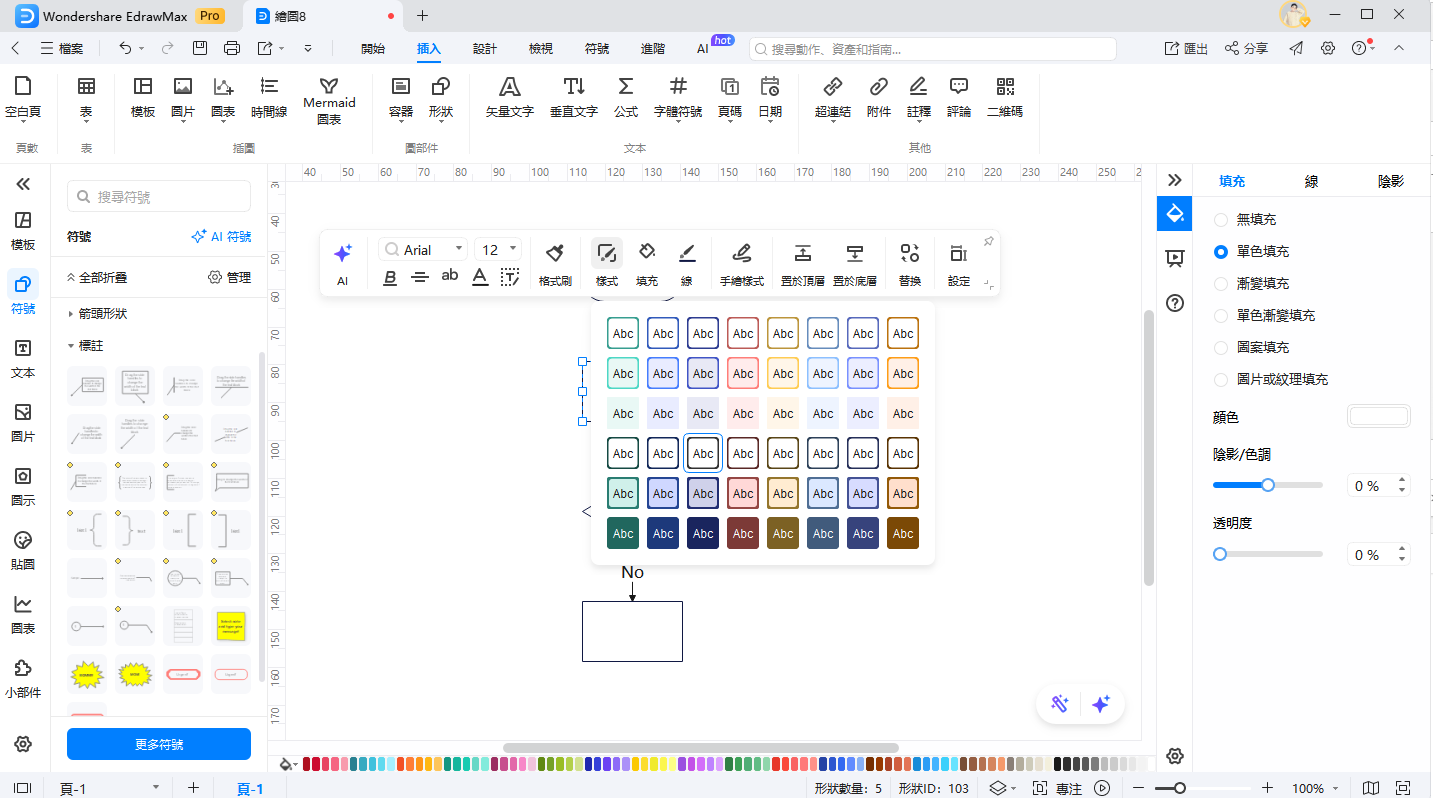Expand the font size 12 dropdown
The image size is (1433, 798).
[x=498, y=249]
